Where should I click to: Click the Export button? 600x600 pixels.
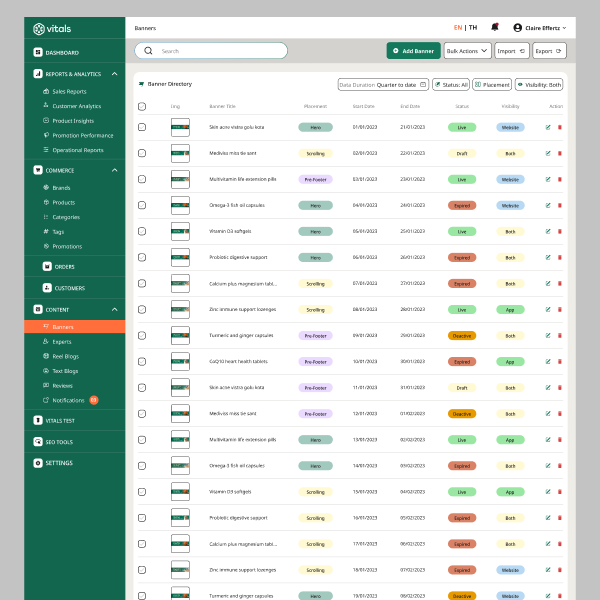pyautogui.click(x=549, y=51)
